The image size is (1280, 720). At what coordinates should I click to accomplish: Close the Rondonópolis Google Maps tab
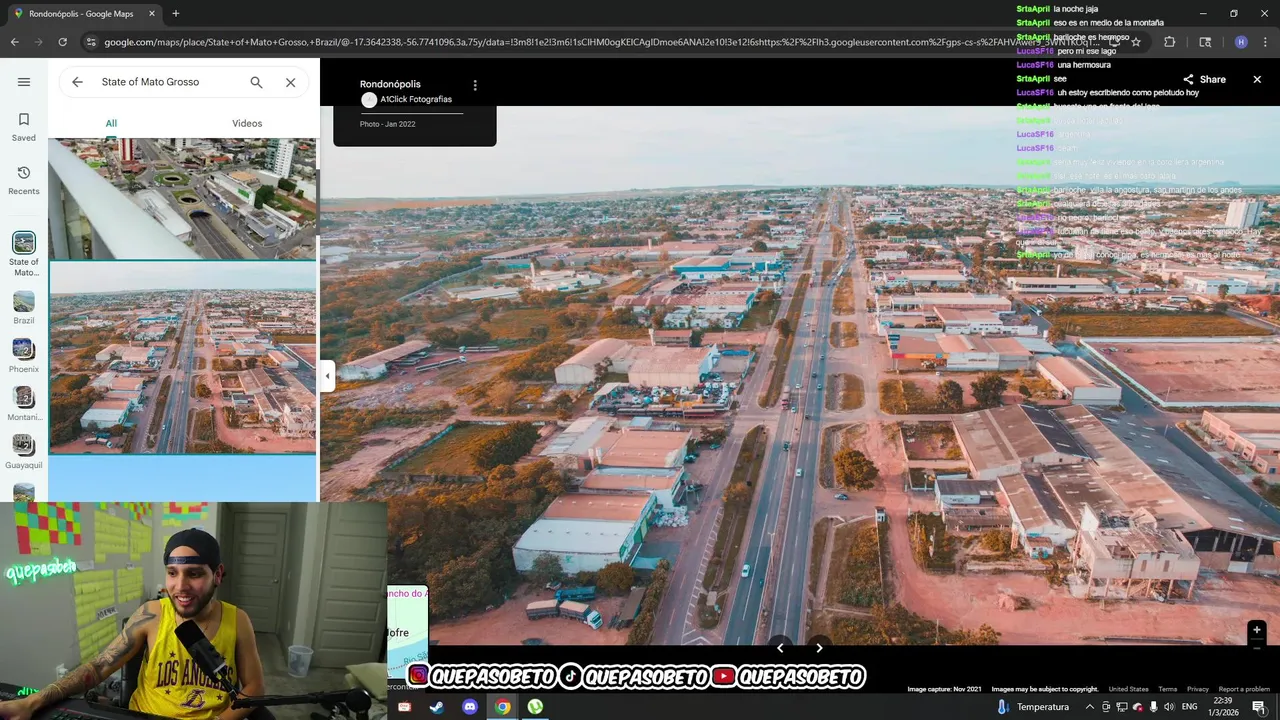tap(152, 14)
